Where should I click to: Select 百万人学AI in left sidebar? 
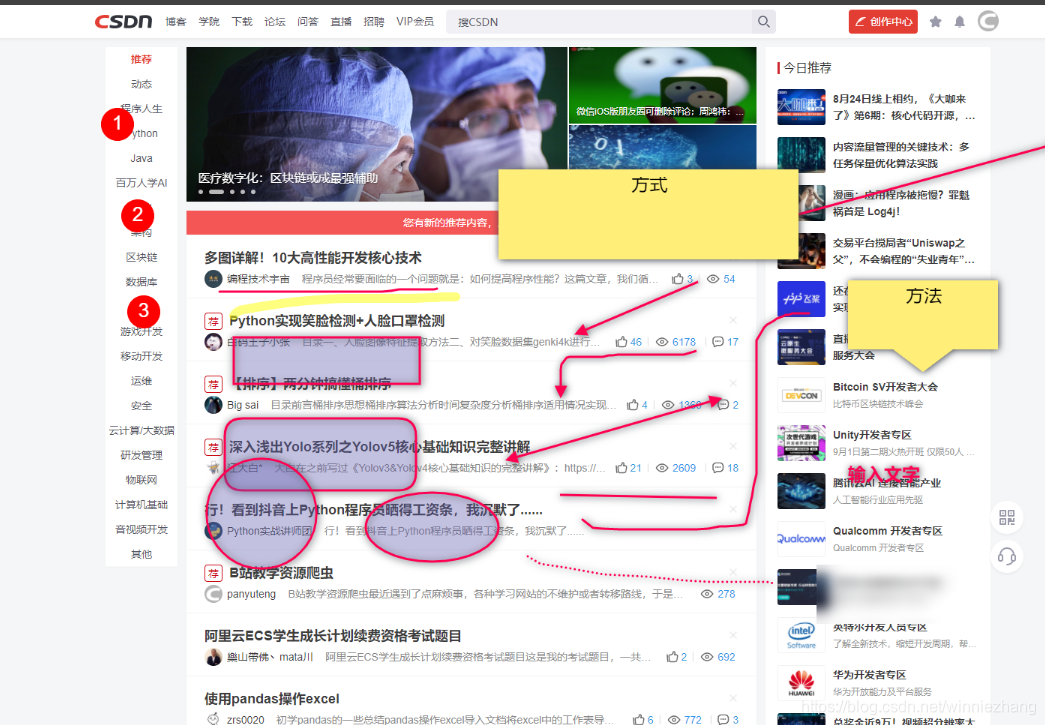[141, 183]
